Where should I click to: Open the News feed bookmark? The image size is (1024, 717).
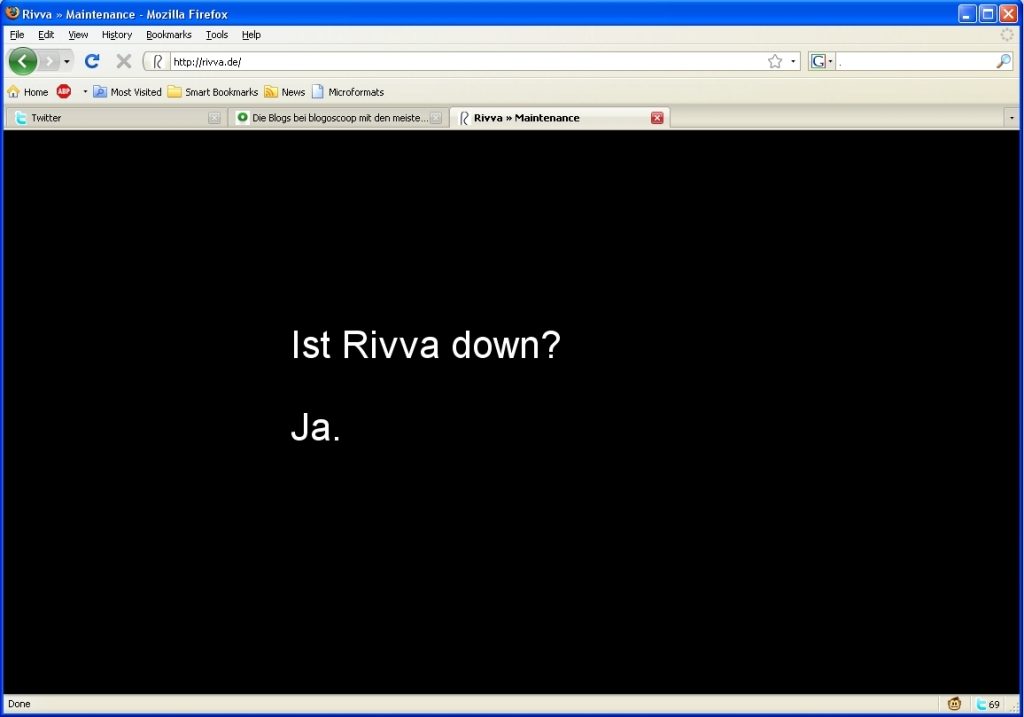coord(285,92)
